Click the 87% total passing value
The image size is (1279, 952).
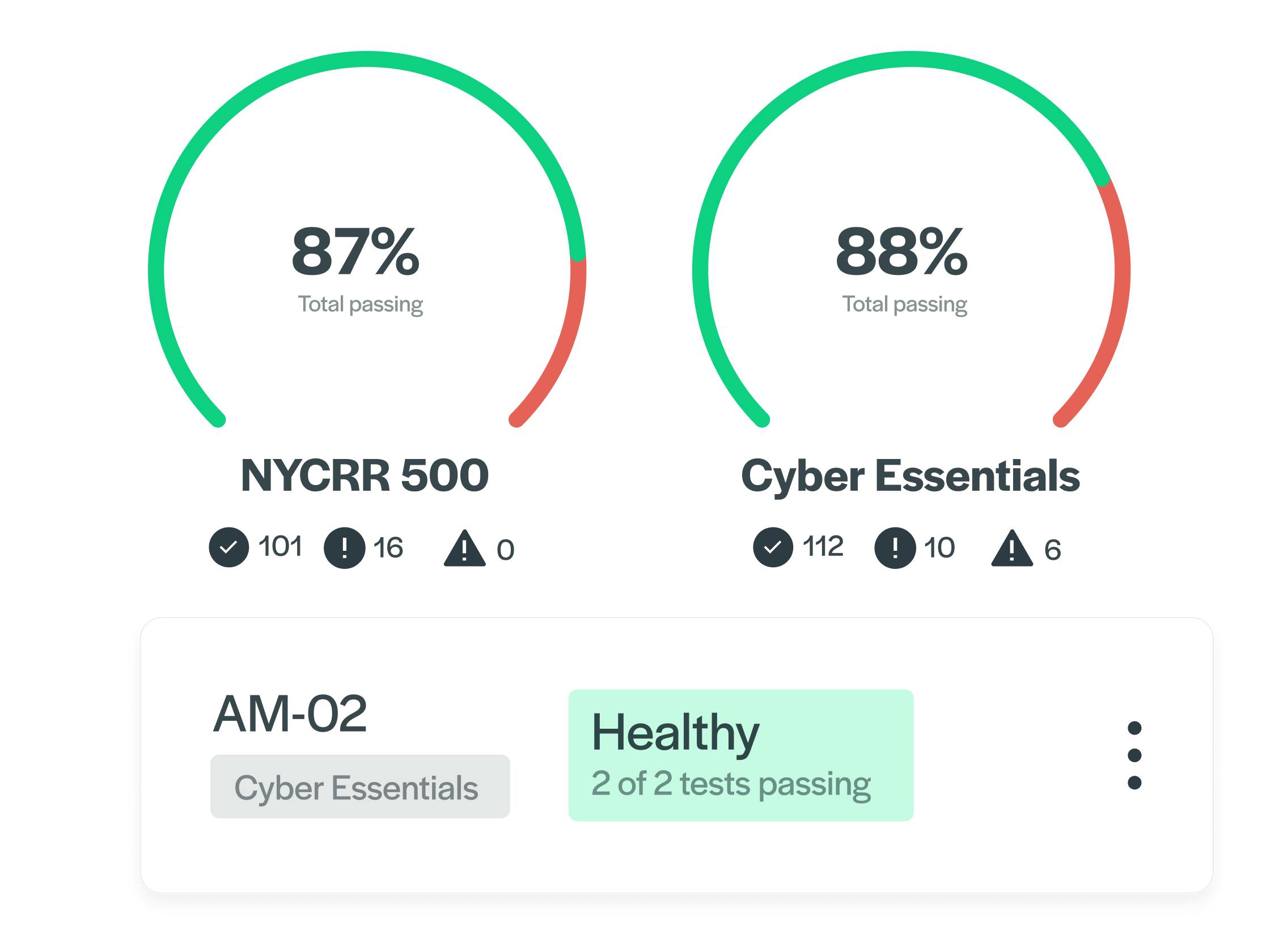(x=355, y=252)
